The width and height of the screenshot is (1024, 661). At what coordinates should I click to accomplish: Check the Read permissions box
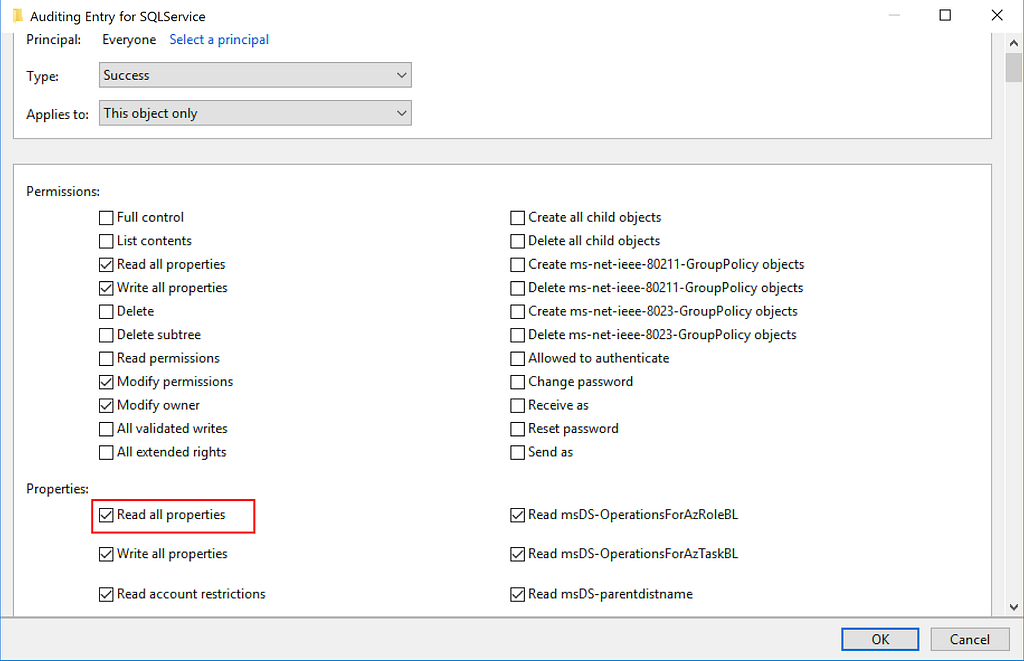click(106, 359)
